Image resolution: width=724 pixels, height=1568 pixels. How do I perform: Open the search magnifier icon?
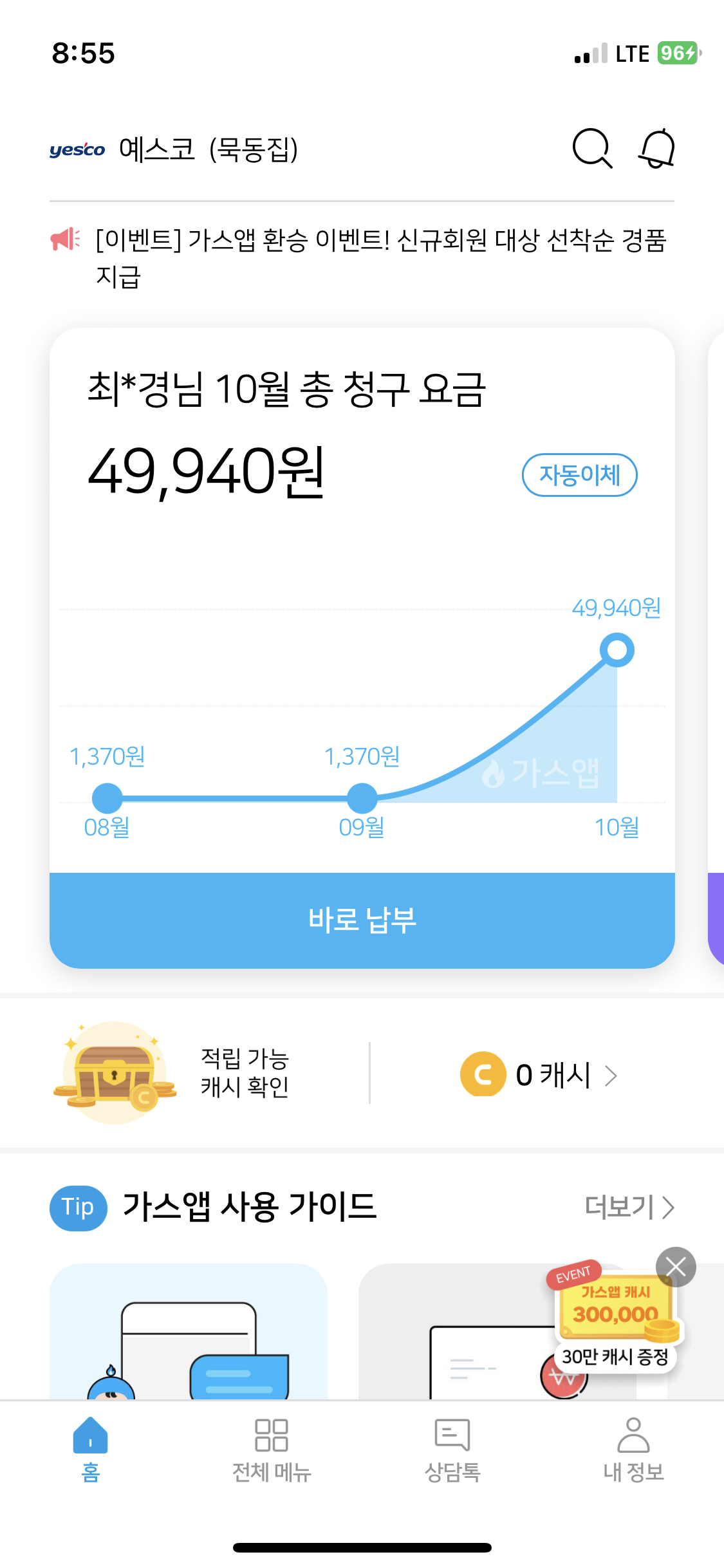coord(591,149)
